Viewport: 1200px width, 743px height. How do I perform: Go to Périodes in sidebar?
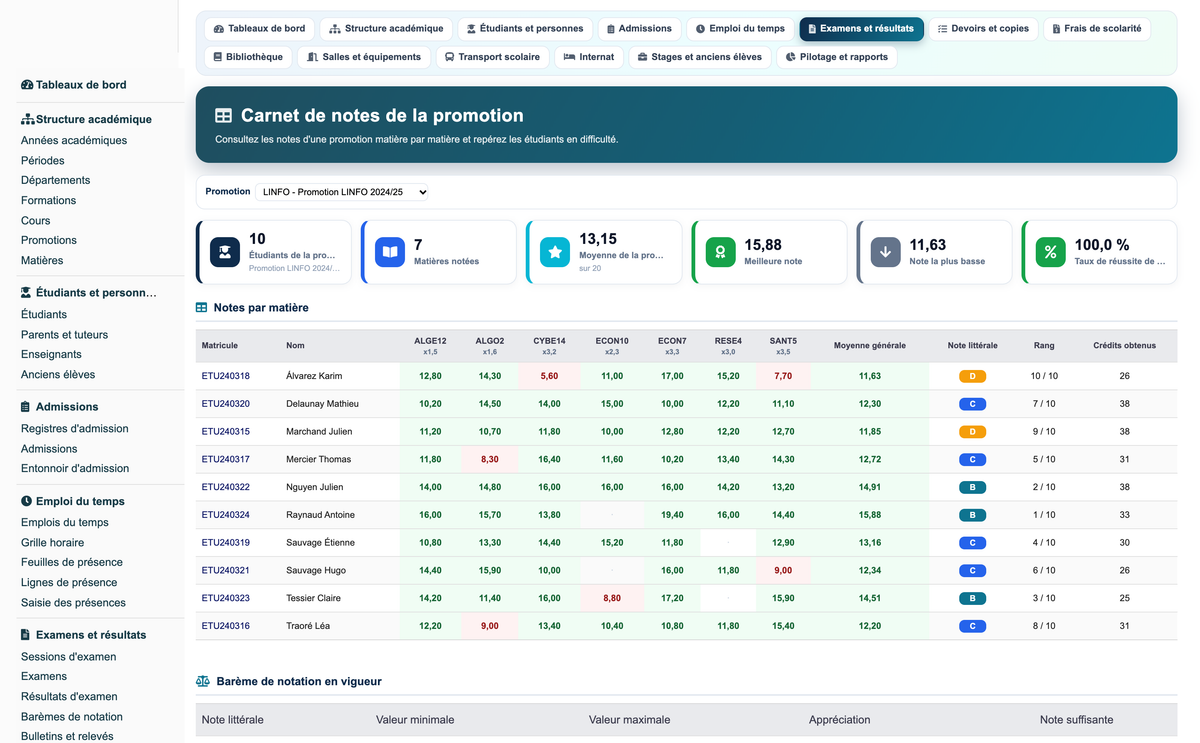(x=43, y=161)
